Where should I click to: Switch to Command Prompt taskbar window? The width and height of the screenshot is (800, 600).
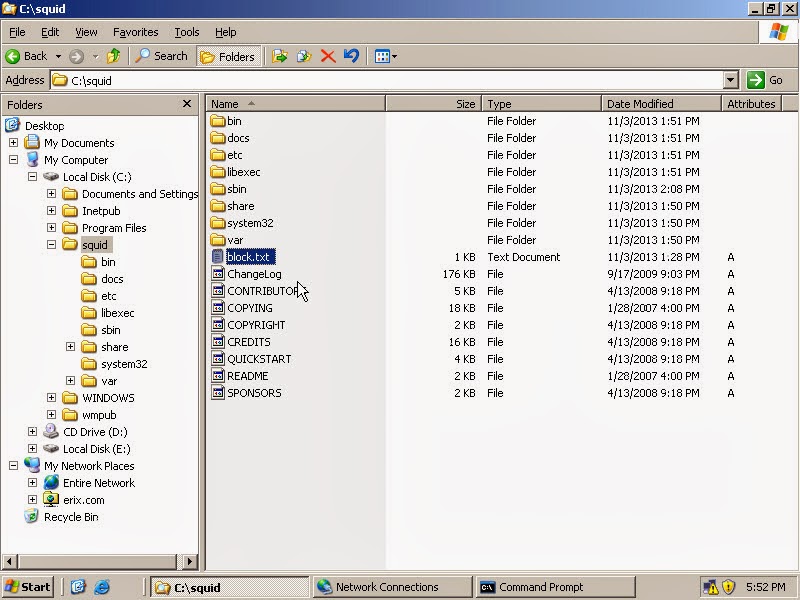(x=555, y=587)
